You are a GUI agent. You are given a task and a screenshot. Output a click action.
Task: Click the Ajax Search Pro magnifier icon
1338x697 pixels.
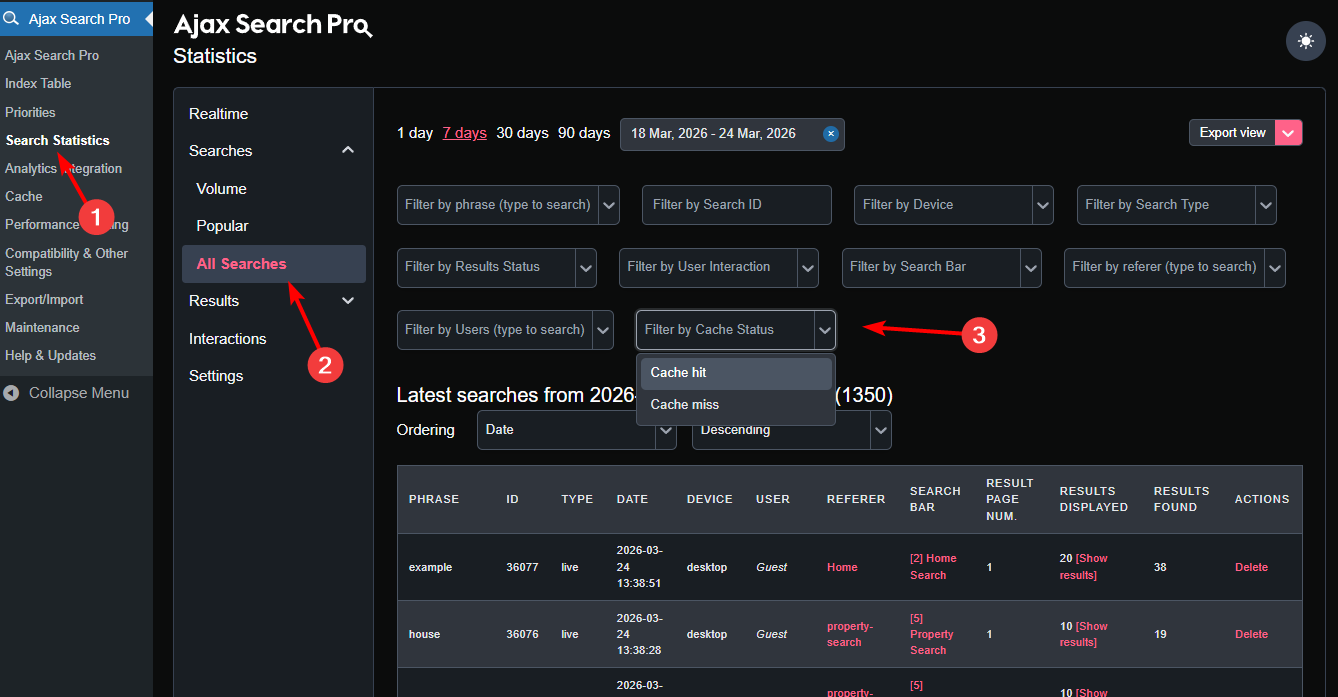tap(12, 19)
